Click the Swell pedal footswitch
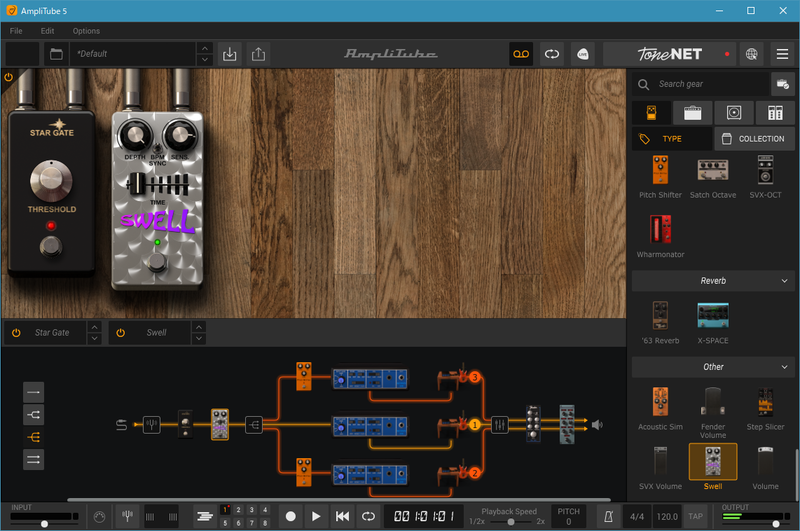 [x=157, y=262]
